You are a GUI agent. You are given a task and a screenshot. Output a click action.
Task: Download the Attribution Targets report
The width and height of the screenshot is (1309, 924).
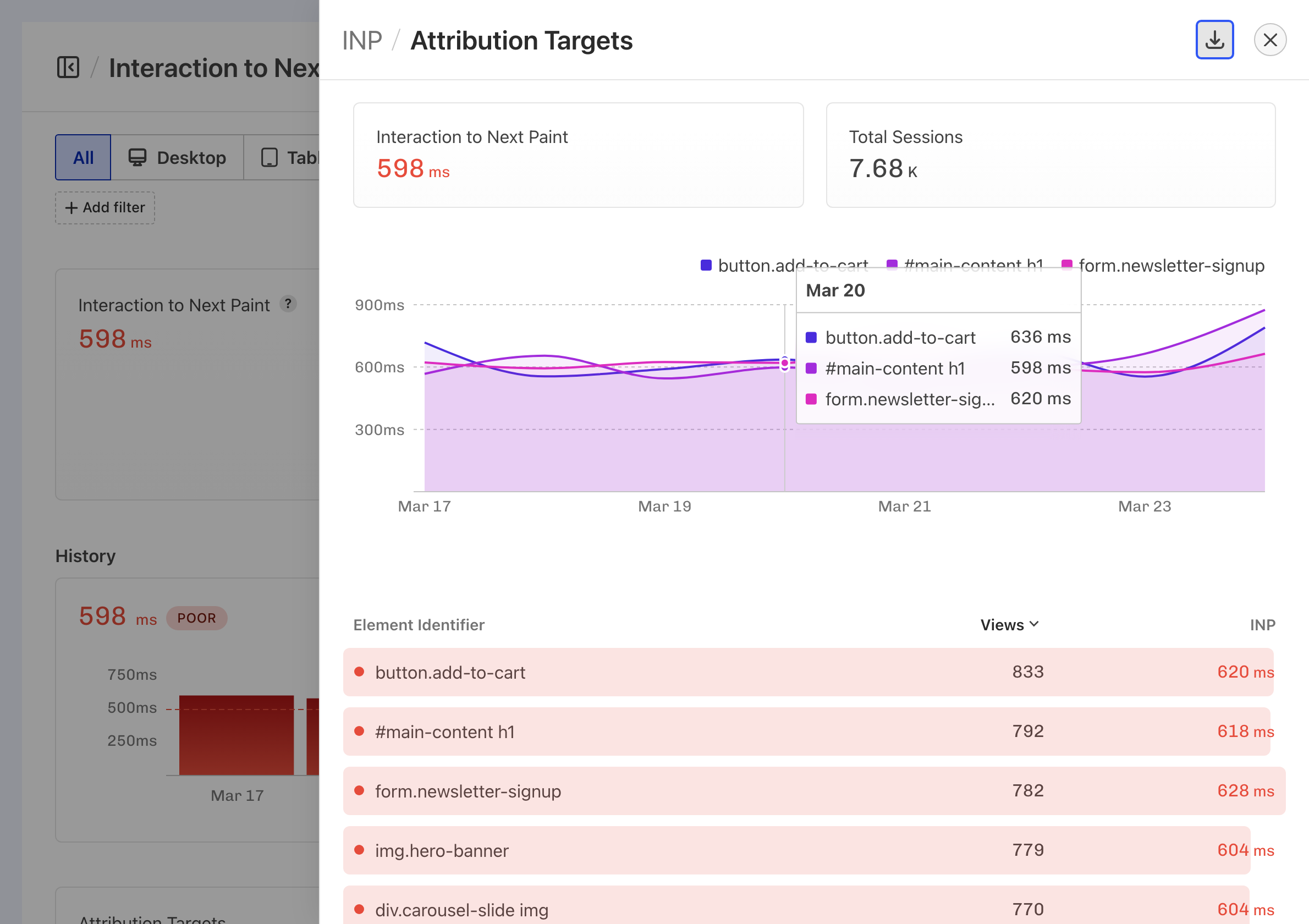1214,40
